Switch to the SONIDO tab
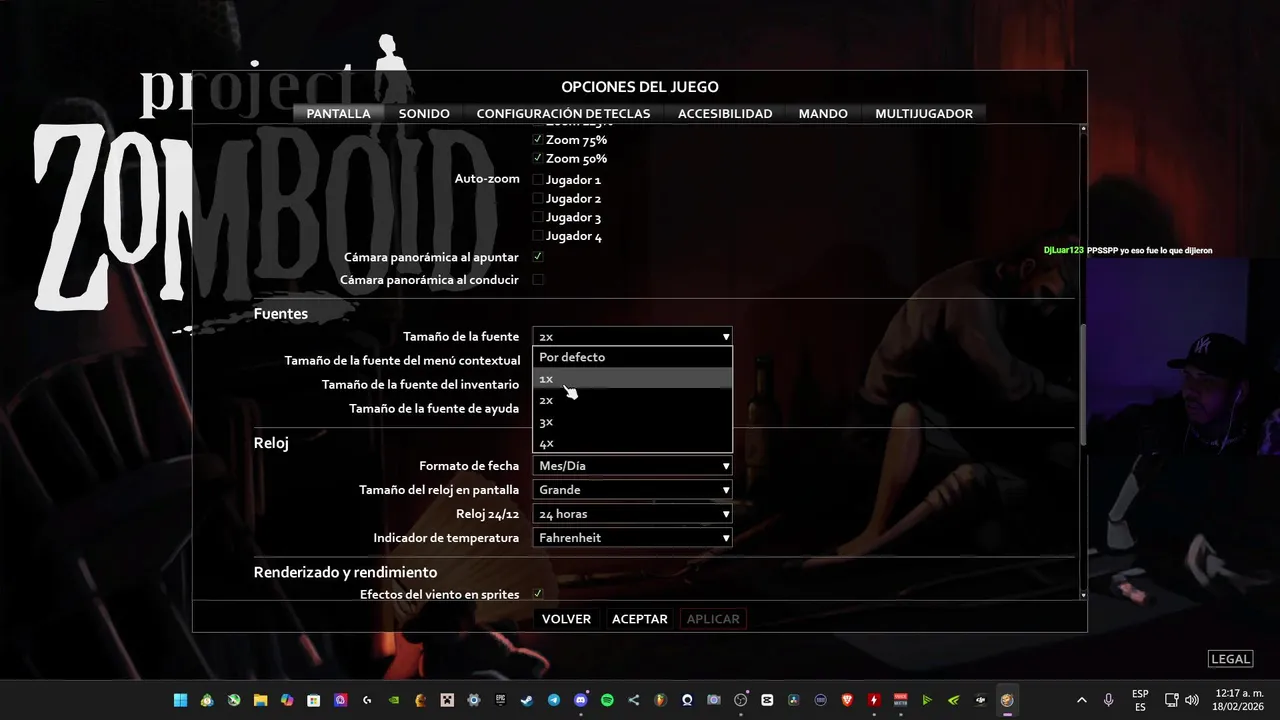Viewport: 1280px width, 720px height. pos(424,113)
